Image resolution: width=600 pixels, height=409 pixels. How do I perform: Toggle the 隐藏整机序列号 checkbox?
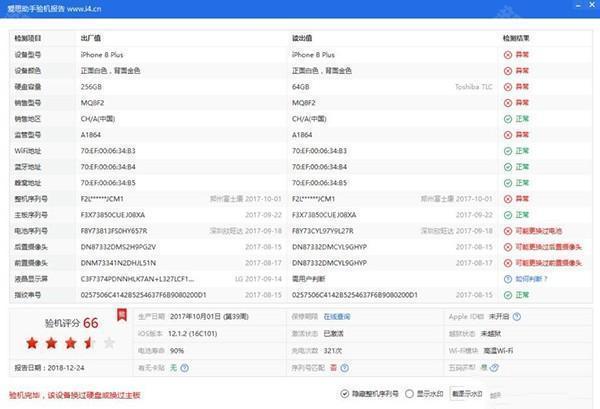[344, 394]
